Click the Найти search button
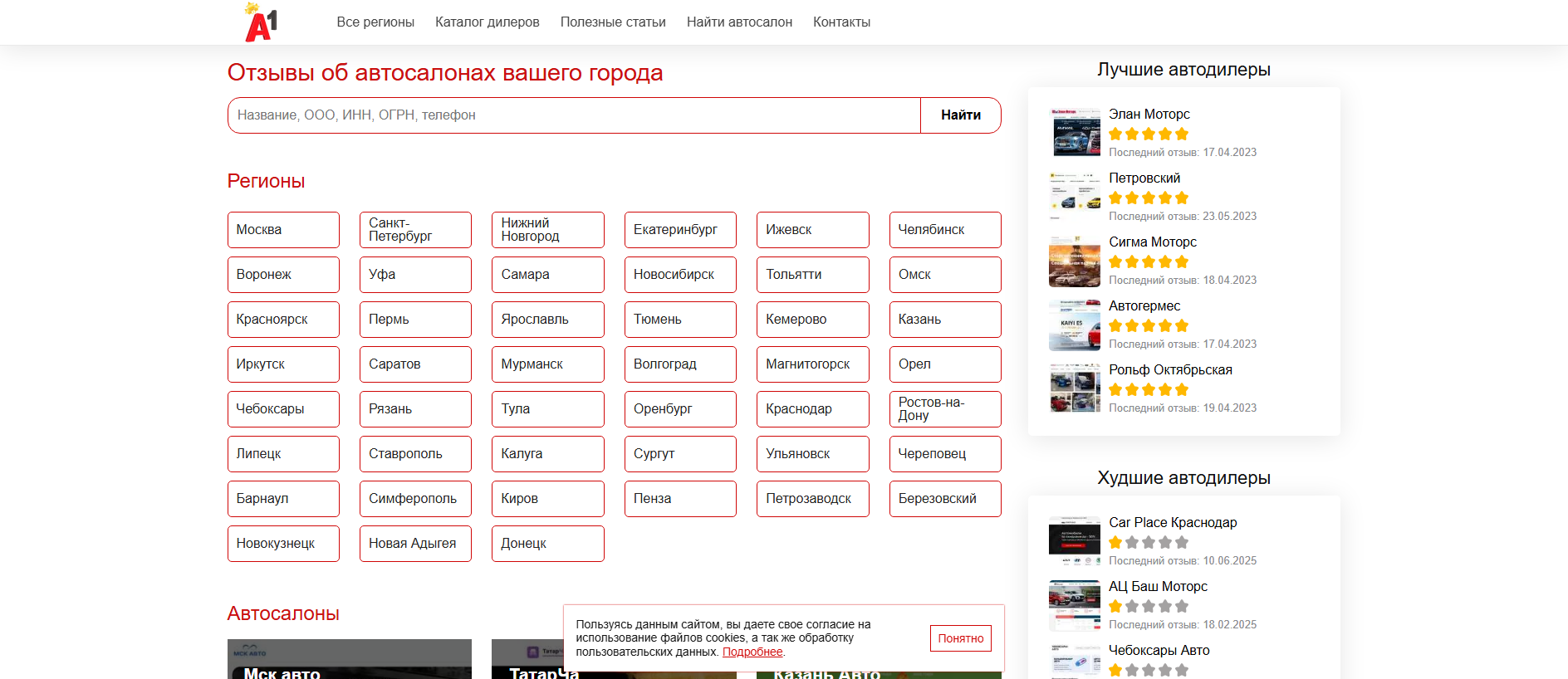 (x=961, y=115)
